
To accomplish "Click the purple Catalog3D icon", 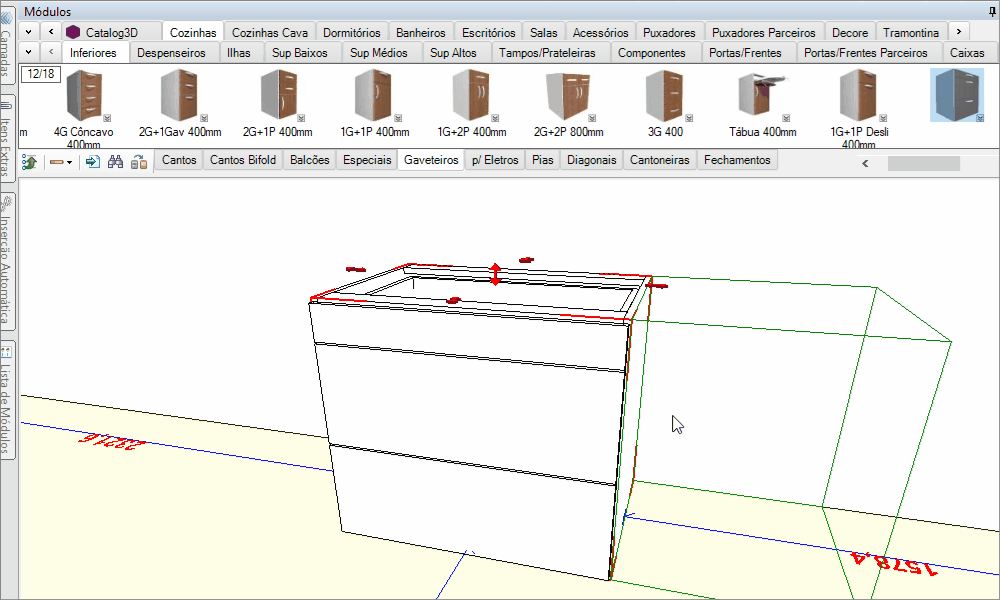I will coord(73,33).
